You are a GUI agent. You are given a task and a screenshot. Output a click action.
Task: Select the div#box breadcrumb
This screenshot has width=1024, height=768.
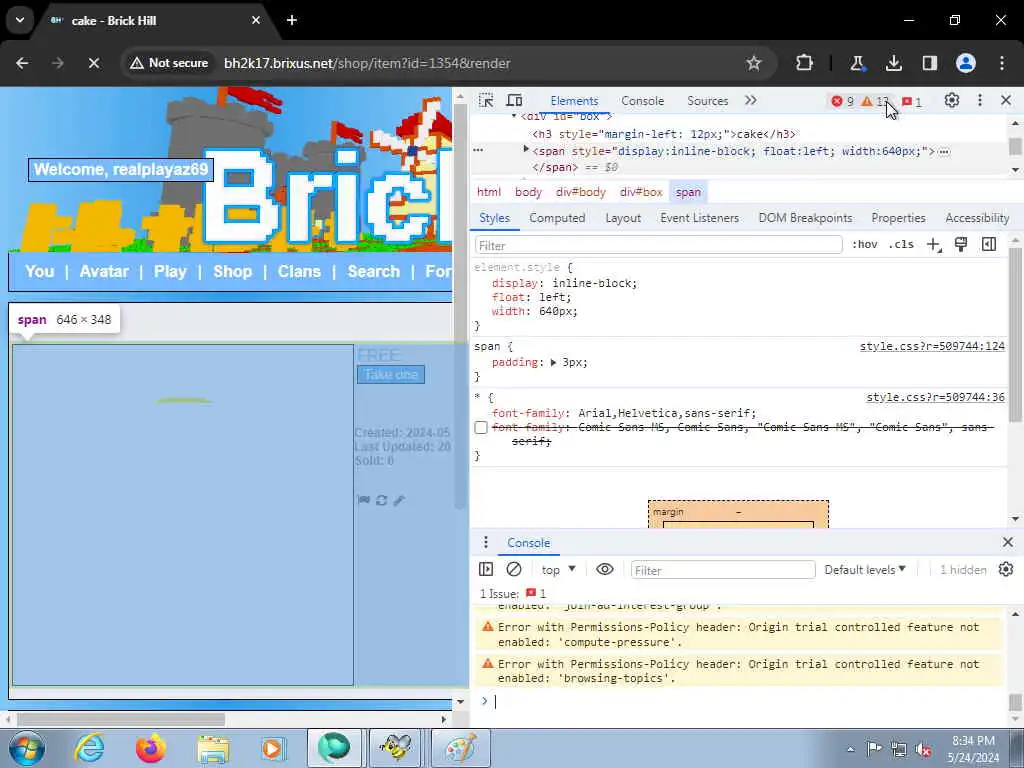[641, 192]
